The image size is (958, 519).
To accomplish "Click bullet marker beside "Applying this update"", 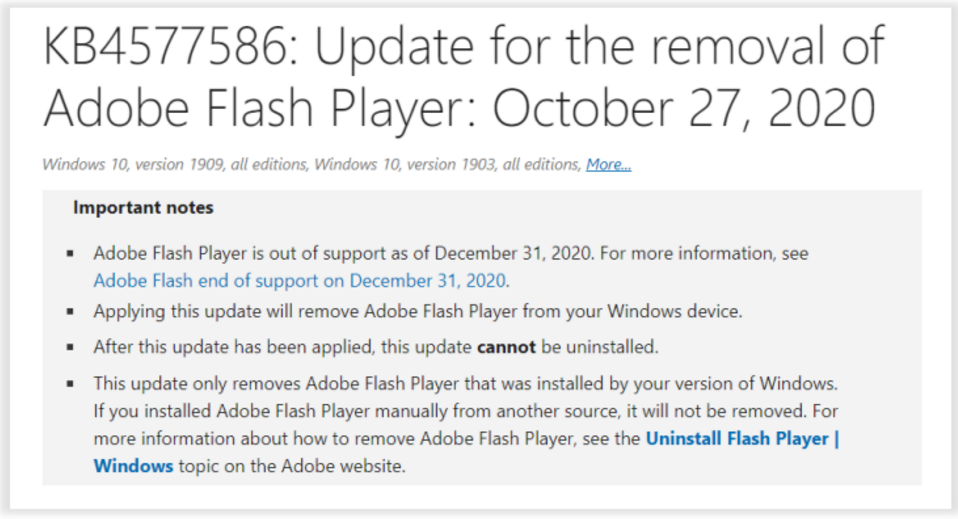I will pyautogui.click(x=69, y=312).
